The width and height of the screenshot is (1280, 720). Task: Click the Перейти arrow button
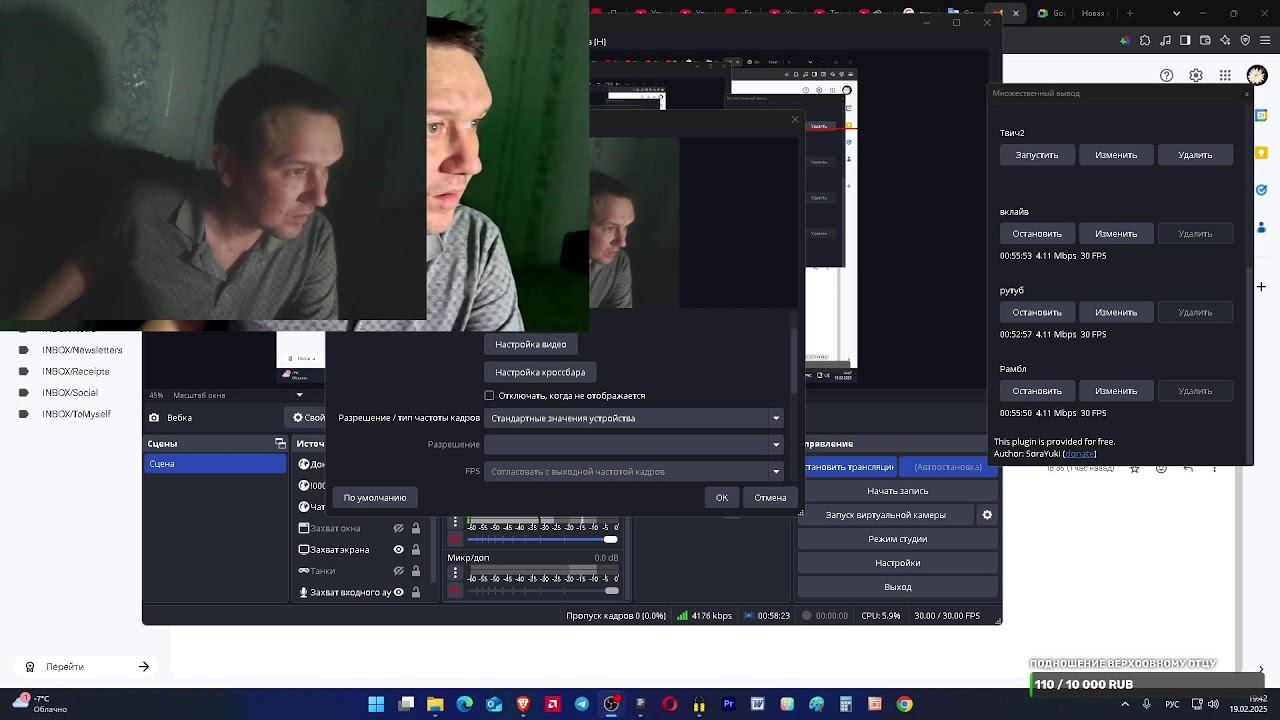coord(144,667)
